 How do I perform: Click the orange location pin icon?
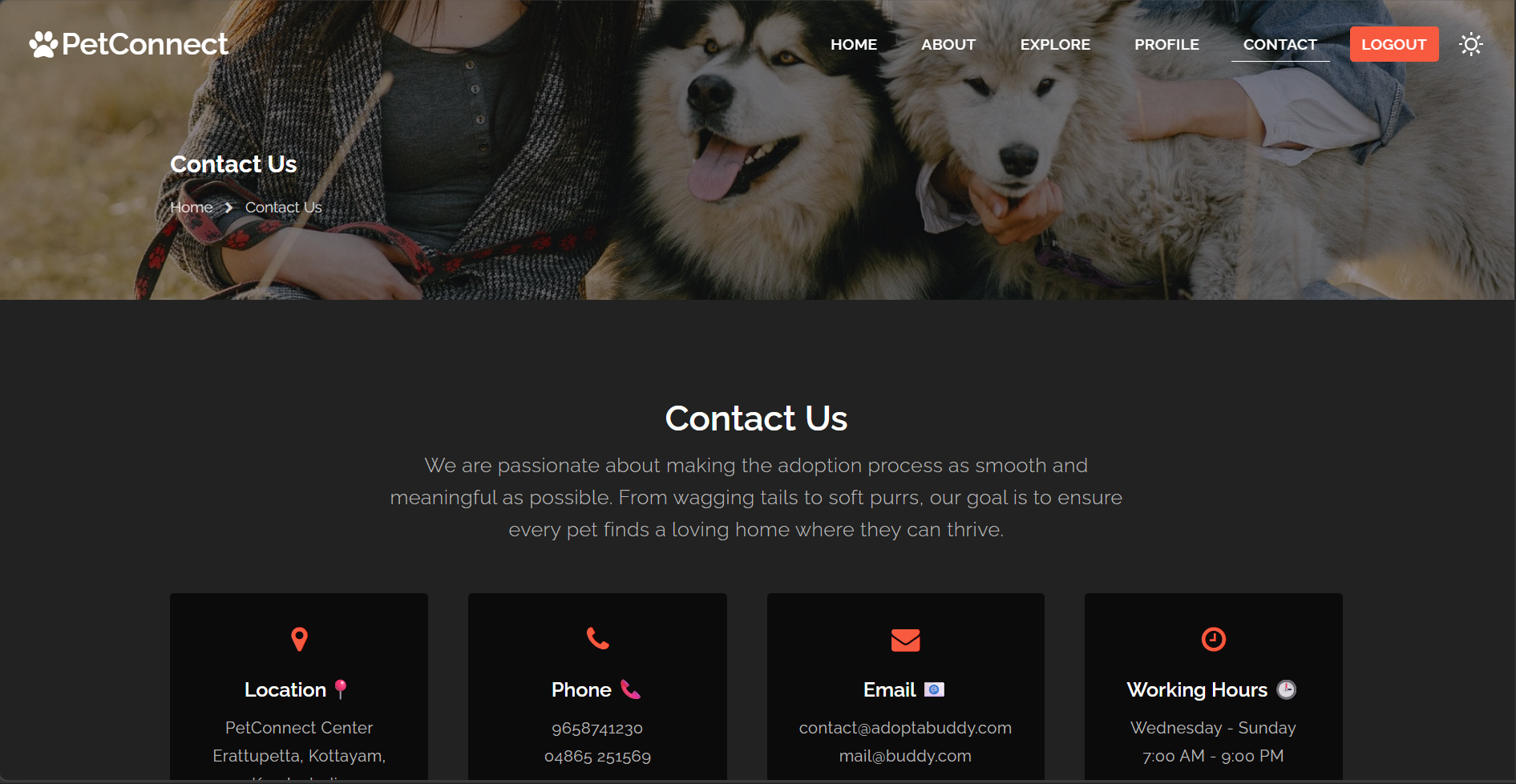(x=299, y=639)
